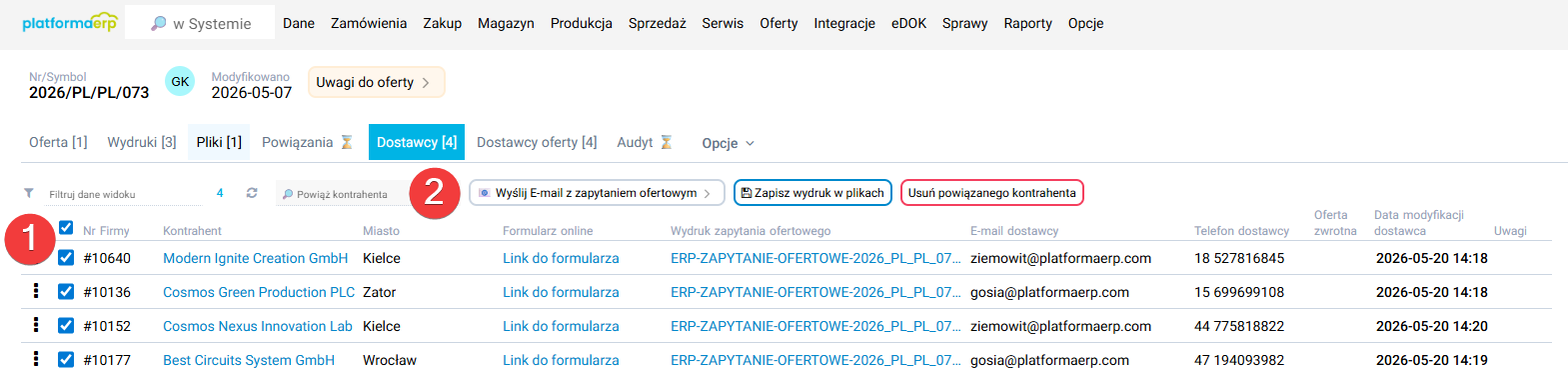Viewport: 1568px width, 389px height.
Task: Expand the Opcje tab dropdown
Action: coord(728,143)
